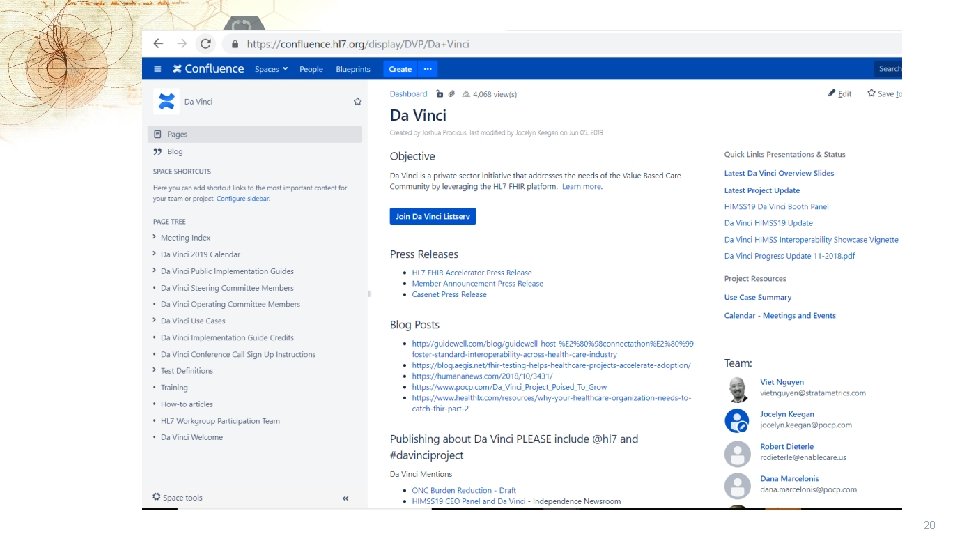Screen dimensions: 960x540
Task: Open Da Vinci Steering Committee Members page
Action: click(227, 288)
